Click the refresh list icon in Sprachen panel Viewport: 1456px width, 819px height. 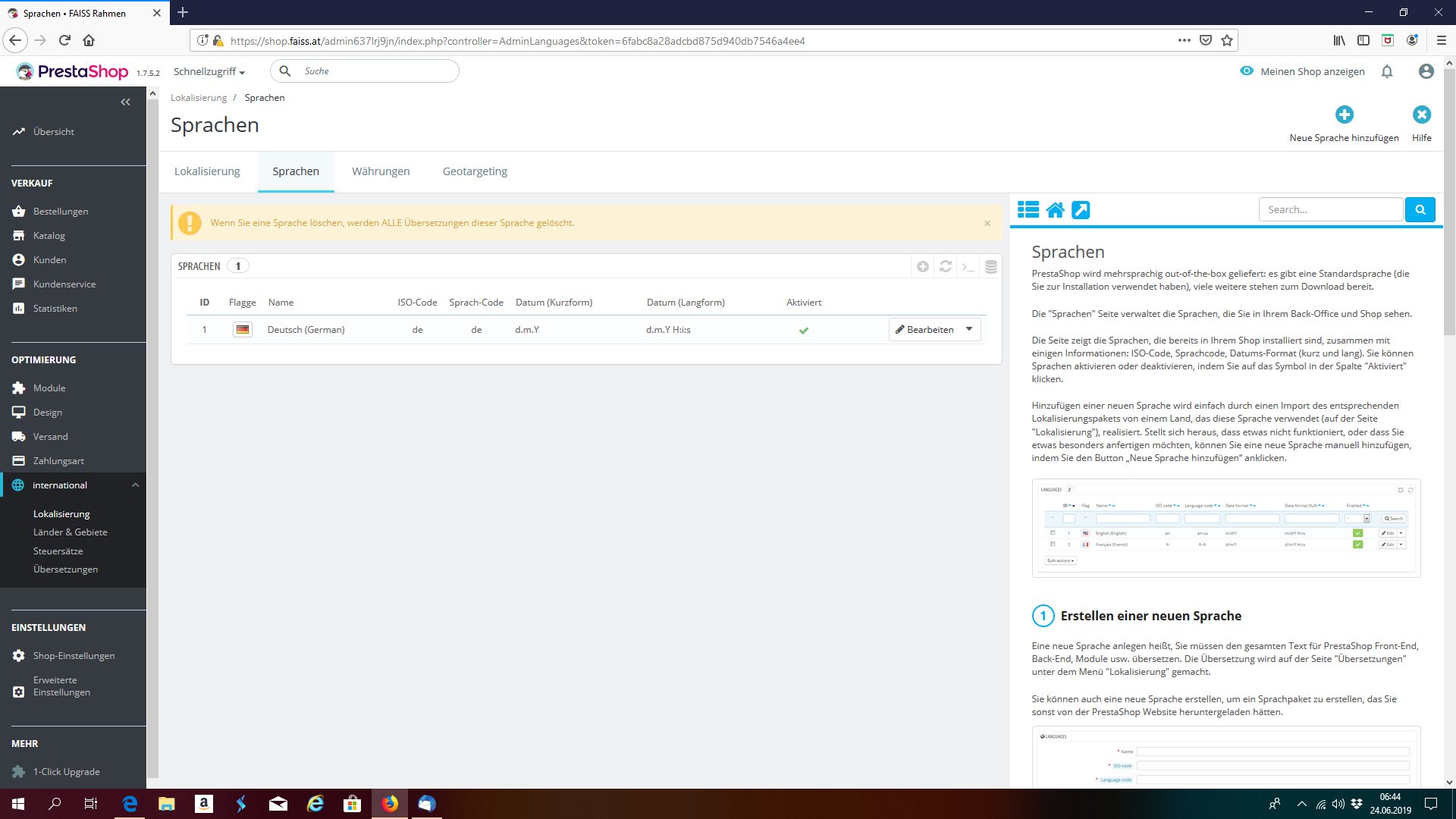(x=946, y=266)
